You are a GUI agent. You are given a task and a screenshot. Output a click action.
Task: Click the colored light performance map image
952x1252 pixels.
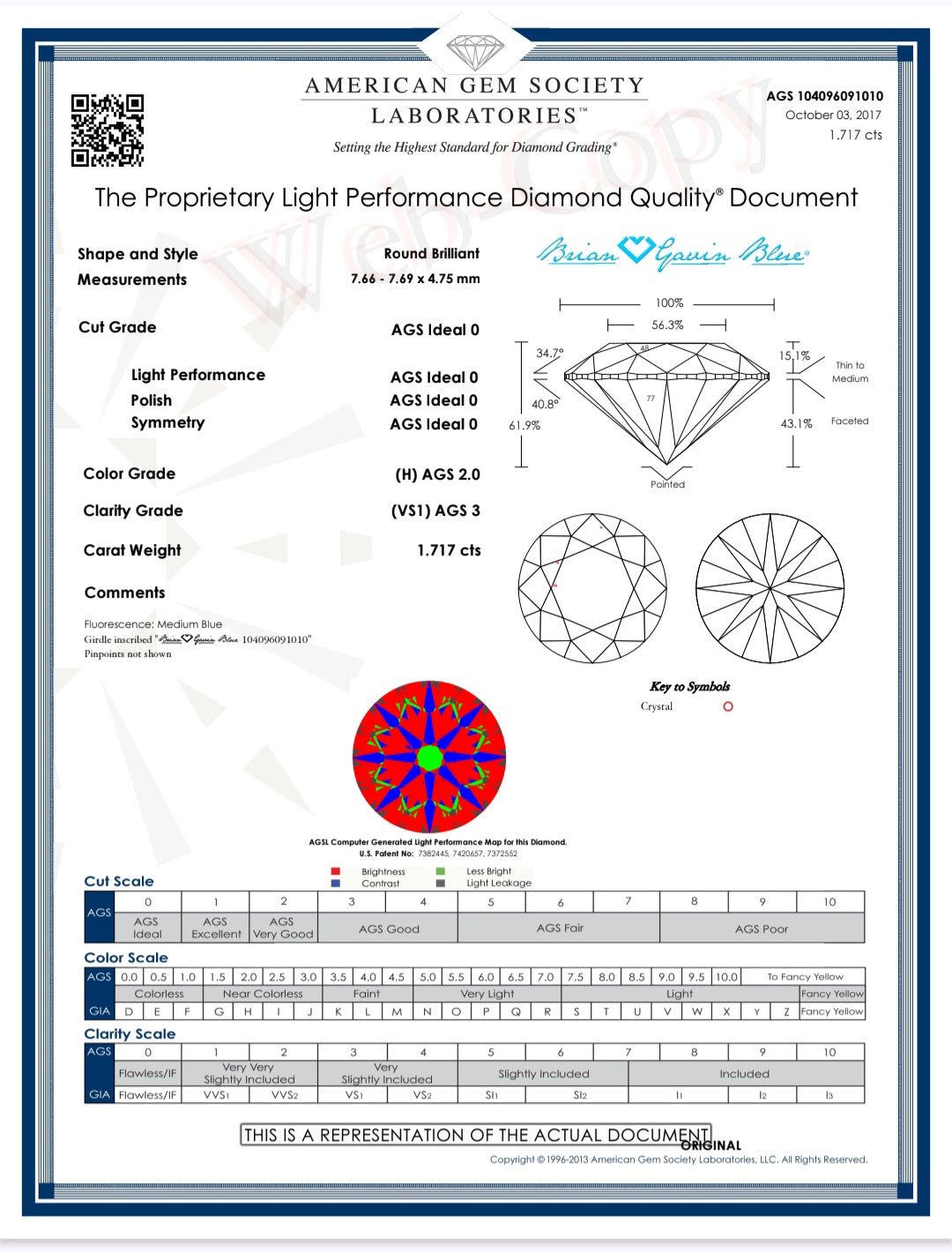[x=429, y=756]
